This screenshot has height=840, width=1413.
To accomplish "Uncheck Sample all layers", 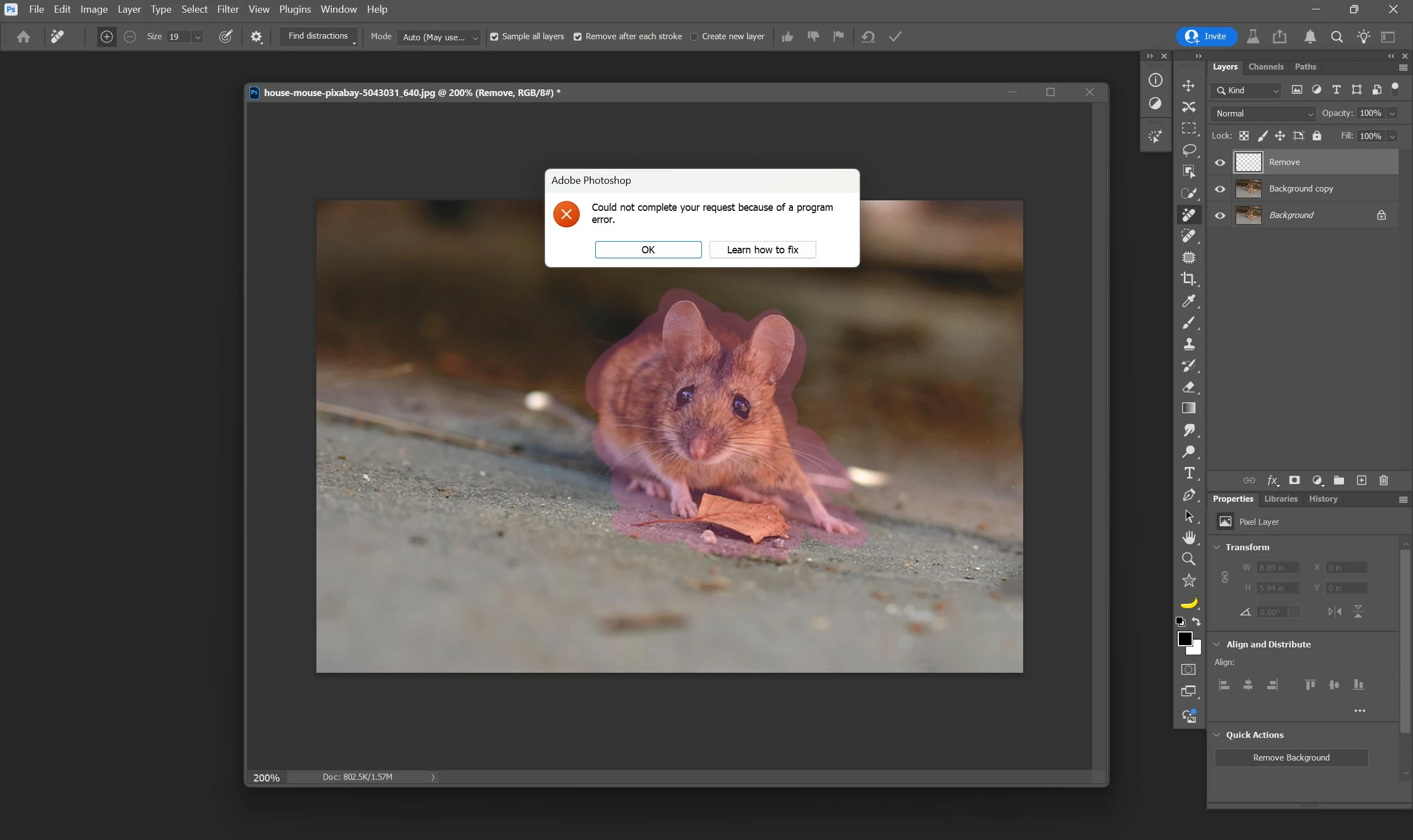I will 494,37.
